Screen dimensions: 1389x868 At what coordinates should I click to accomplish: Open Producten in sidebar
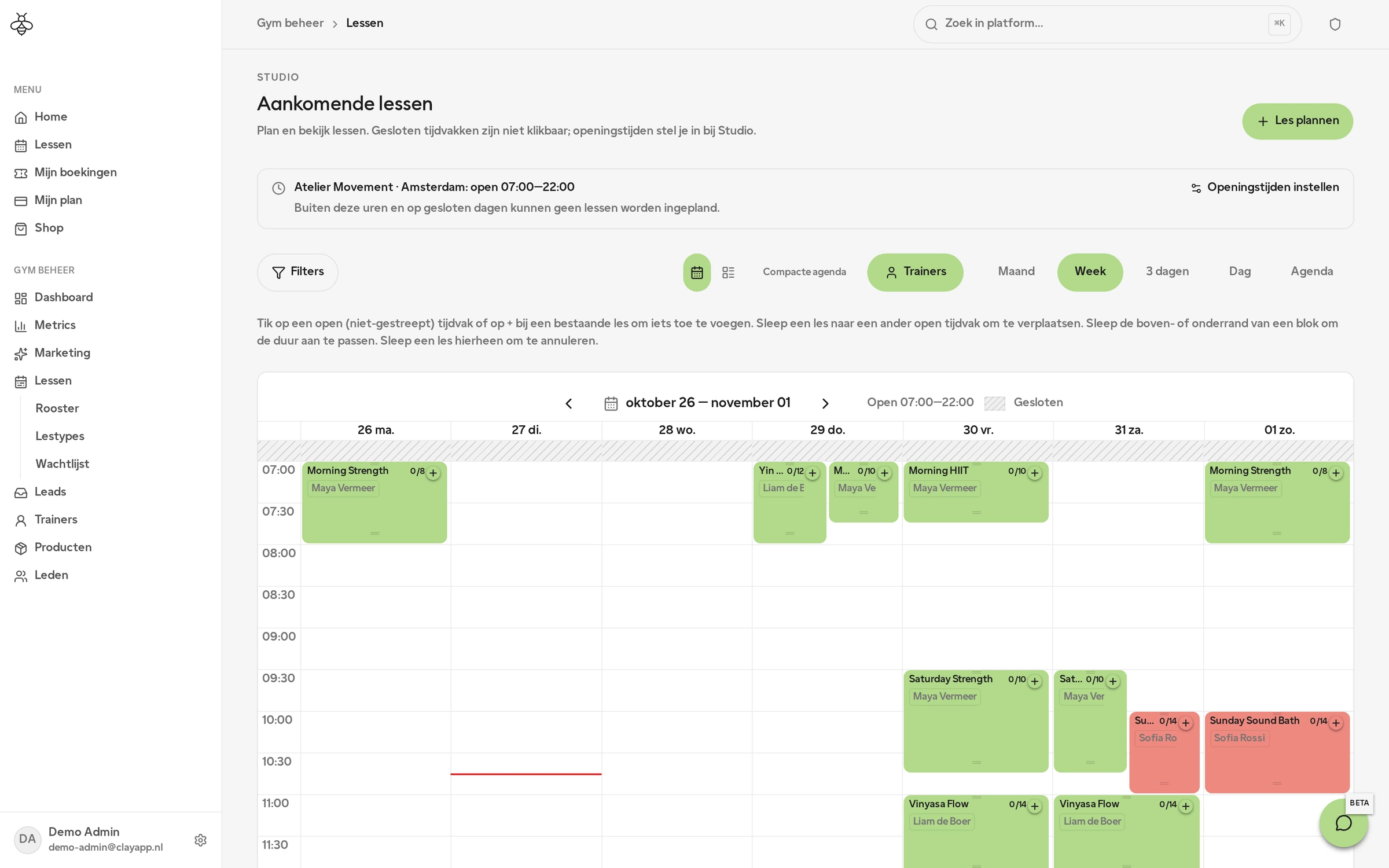(63, 547)
